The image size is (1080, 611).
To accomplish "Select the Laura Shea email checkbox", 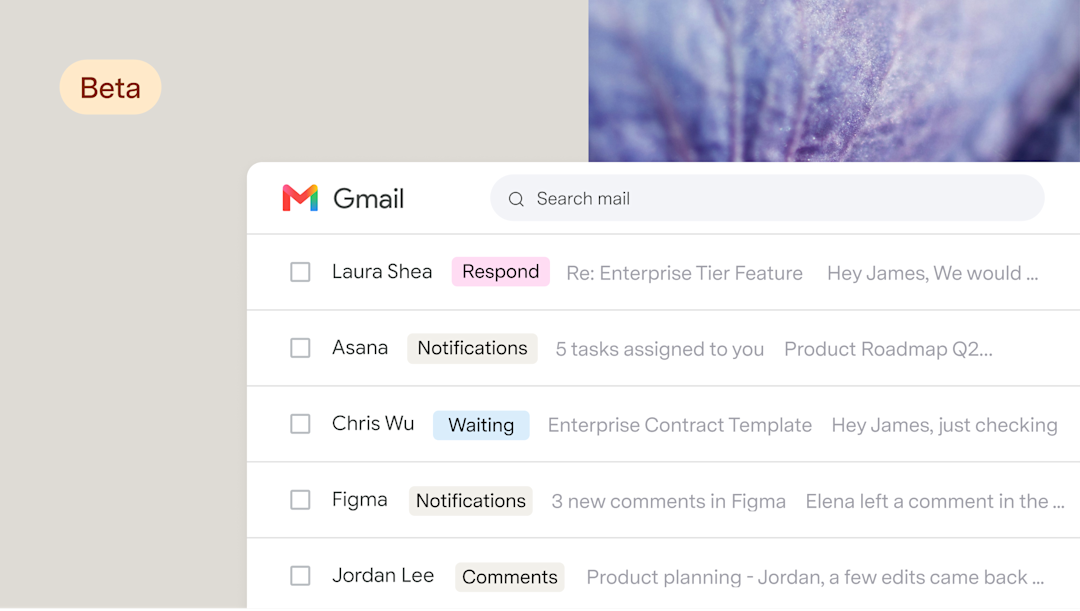I will coord(300,272).
